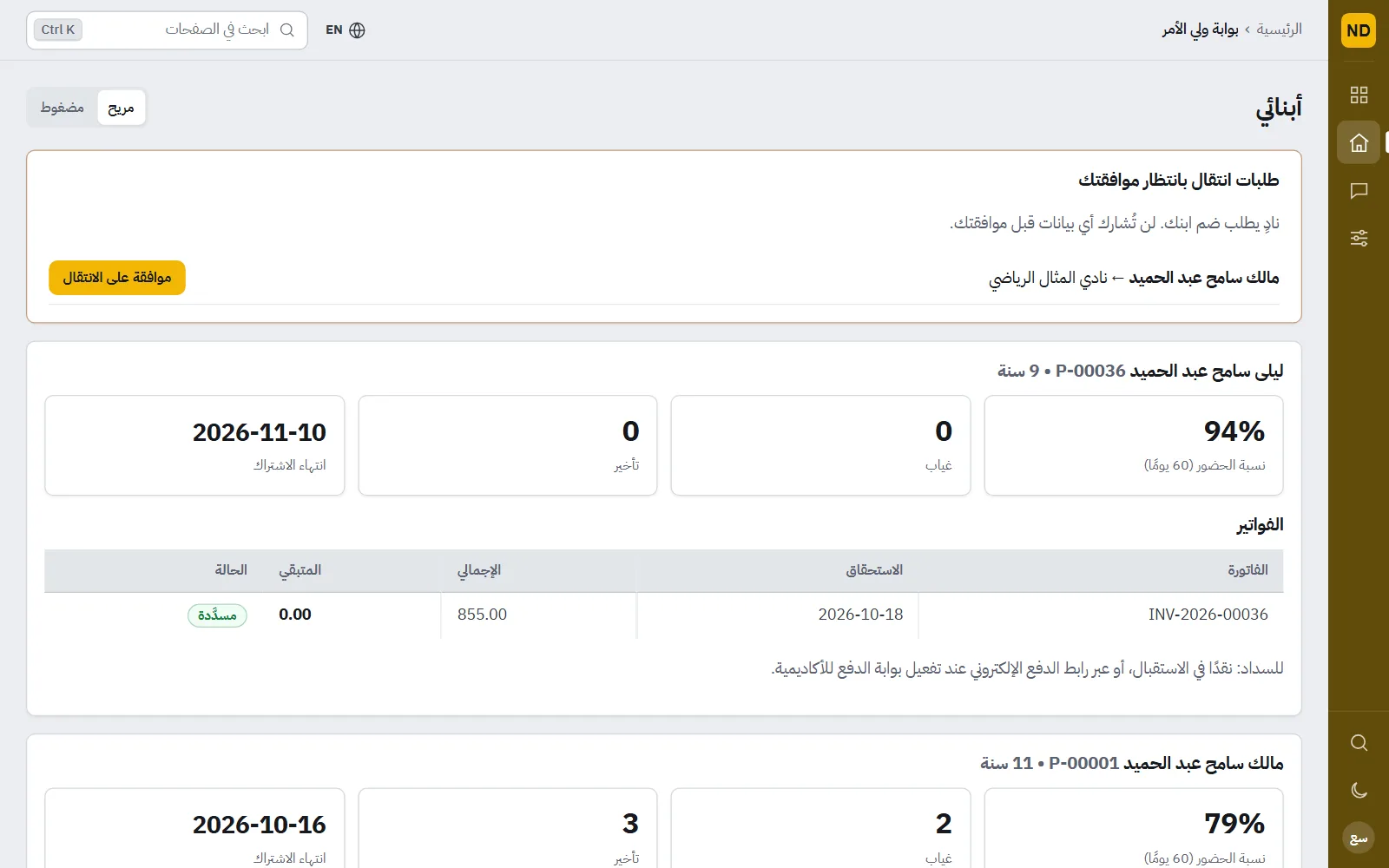
Task: Click the موافقة على الانتقال button
Action: [x=117, y=278]
